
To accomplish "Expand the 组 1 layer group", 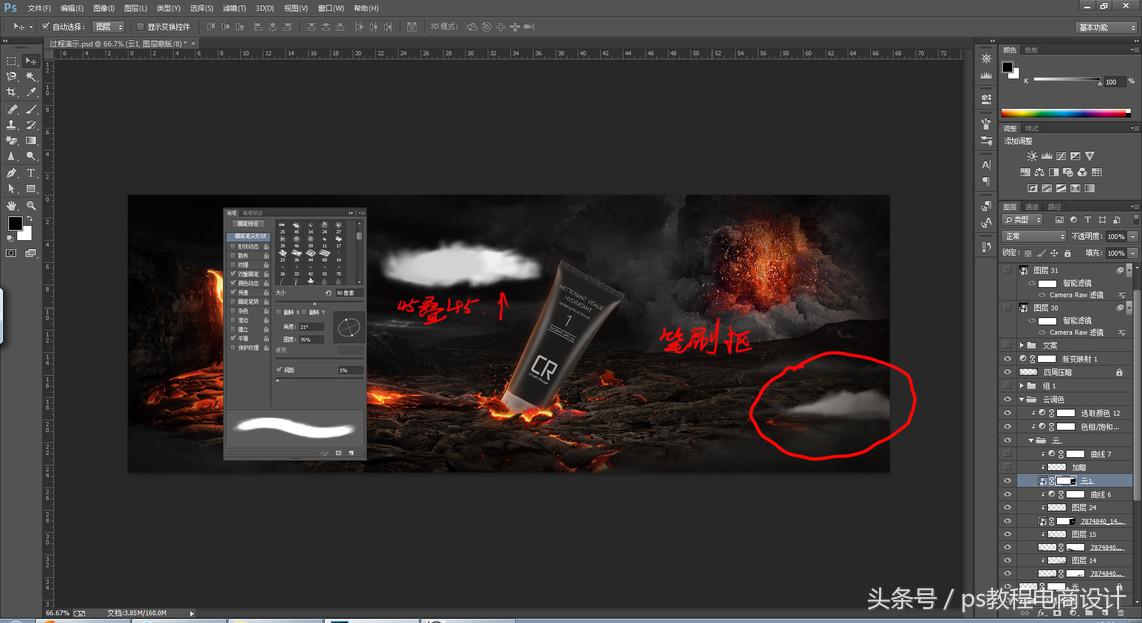I will click(1022, 386).
